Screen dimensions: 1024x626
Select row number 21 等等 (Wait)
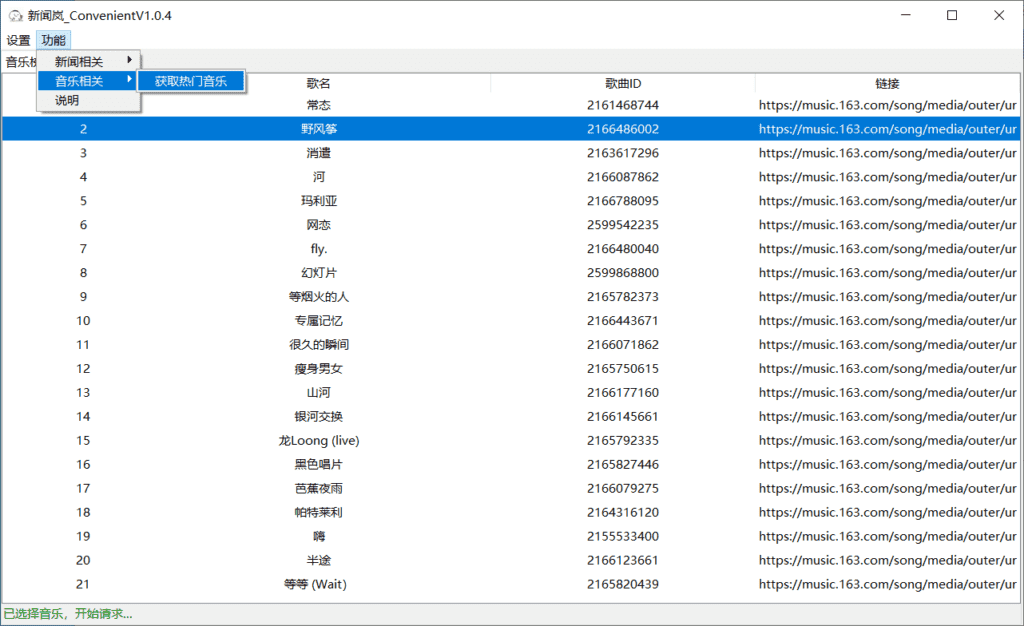coord(83,584)
